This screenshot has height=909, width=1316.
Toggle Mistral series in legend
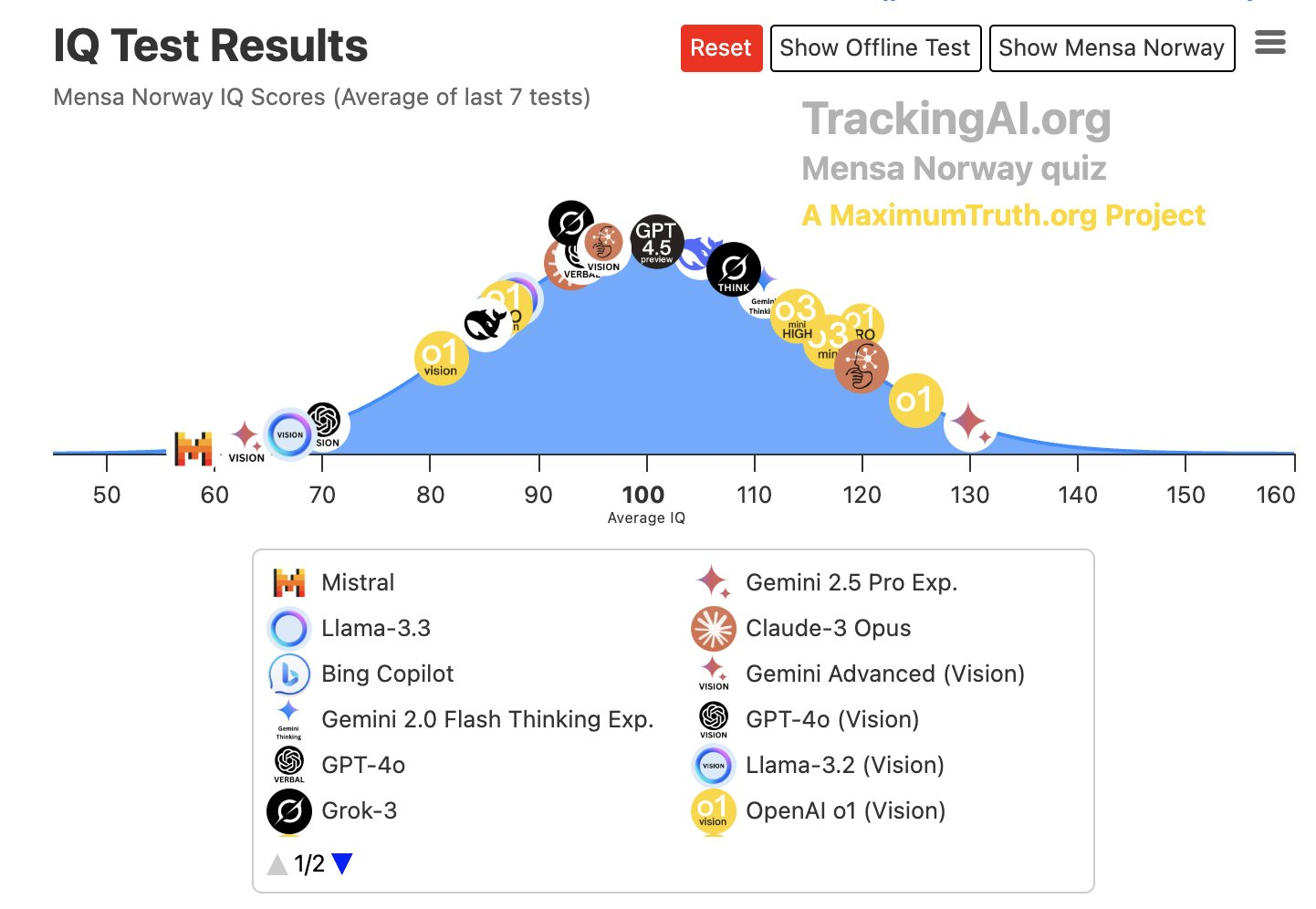(x=334, y=582)
